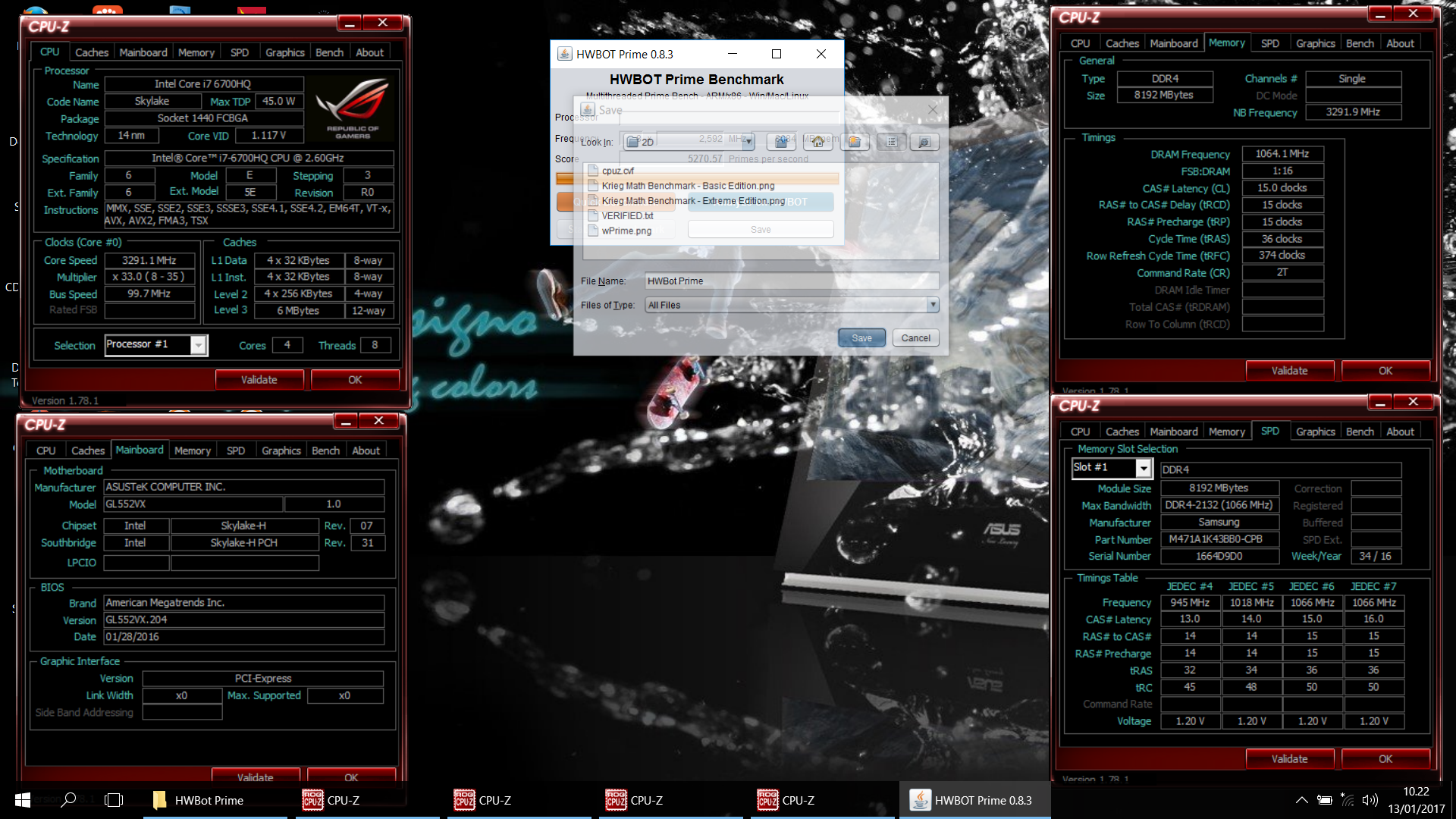Screen dimensions: 1456x819
Task: Open CPU tab in the Memory CPU-Z window
Action: click(1080, 43)
